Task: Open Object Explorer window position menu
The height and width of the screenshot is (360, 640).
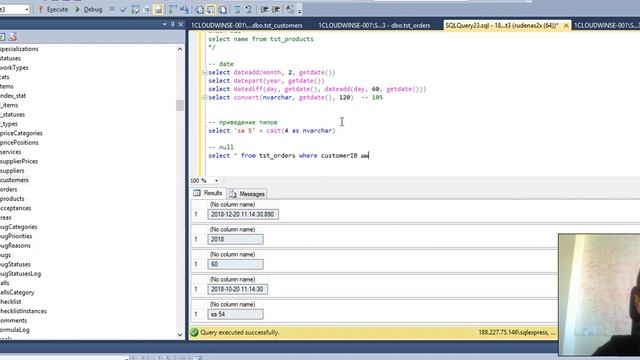Action: (164, 25)
